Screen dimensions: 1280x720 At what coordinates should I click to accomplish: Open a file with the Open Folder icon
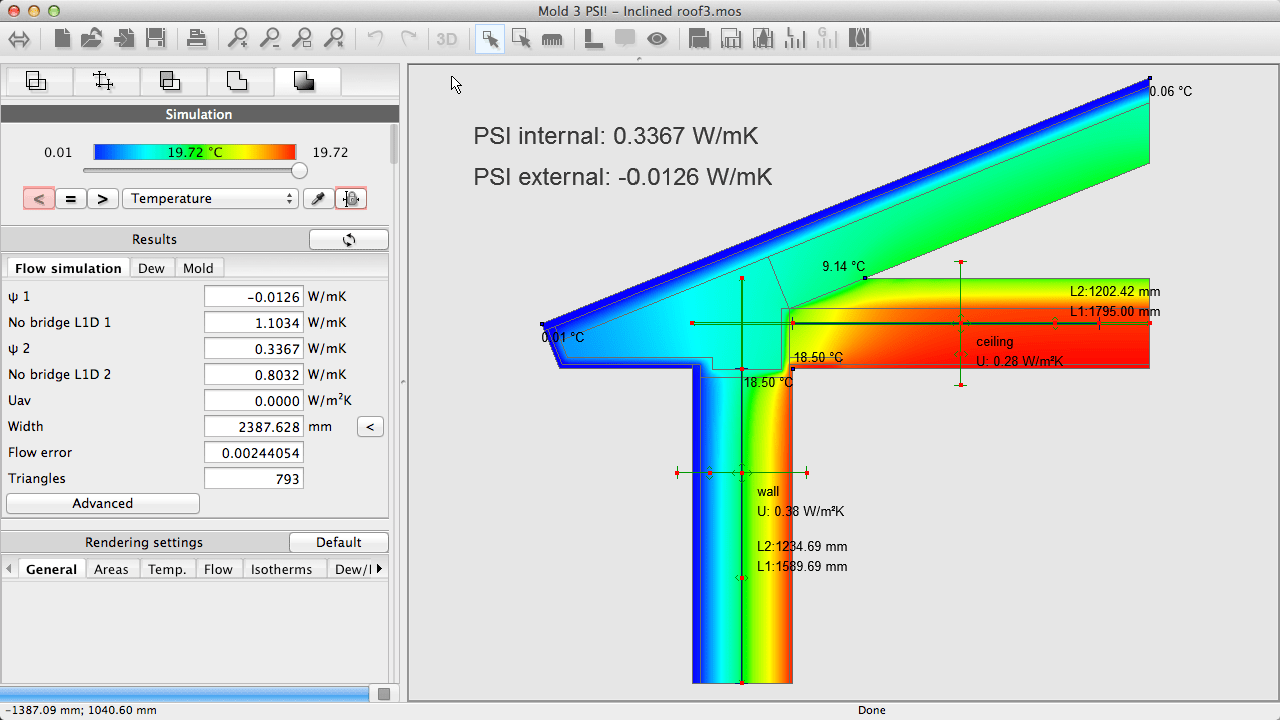click(92, 38)
